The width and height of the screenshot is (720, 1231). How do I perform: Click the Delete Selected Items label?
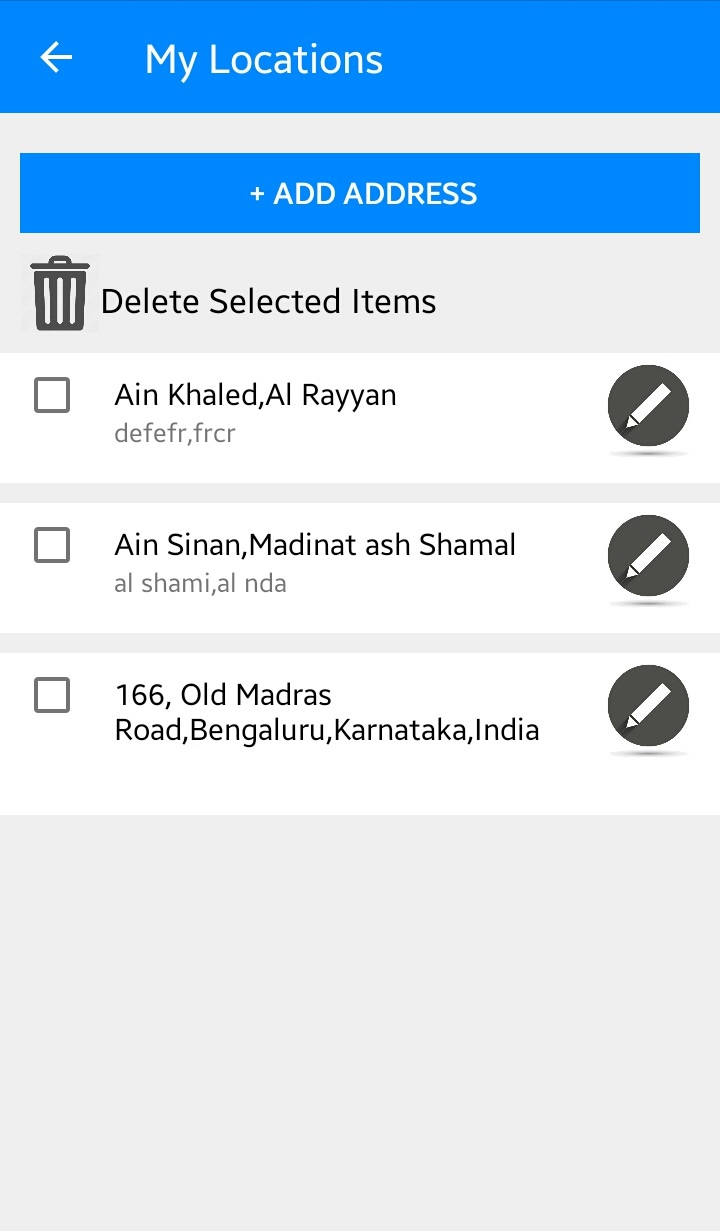click(268, 301)
